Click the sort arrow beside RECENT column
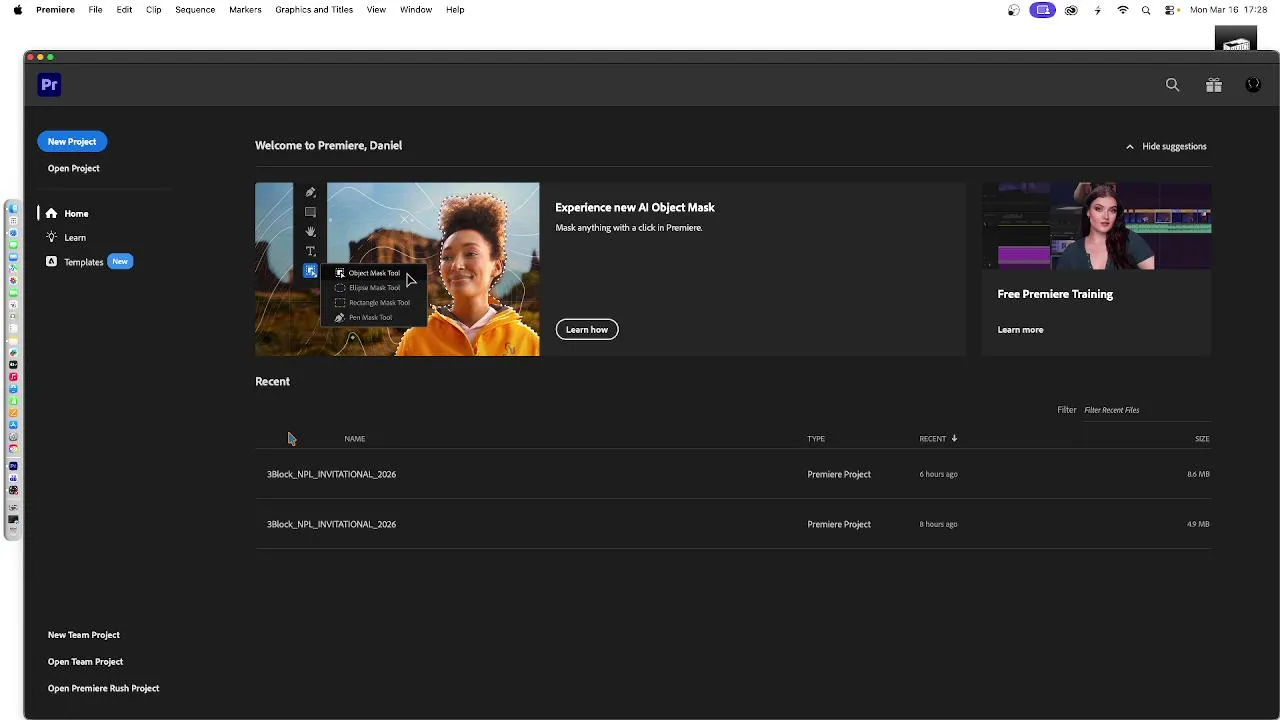Screen dimensions: 1280x720 (x=954, y=438)
